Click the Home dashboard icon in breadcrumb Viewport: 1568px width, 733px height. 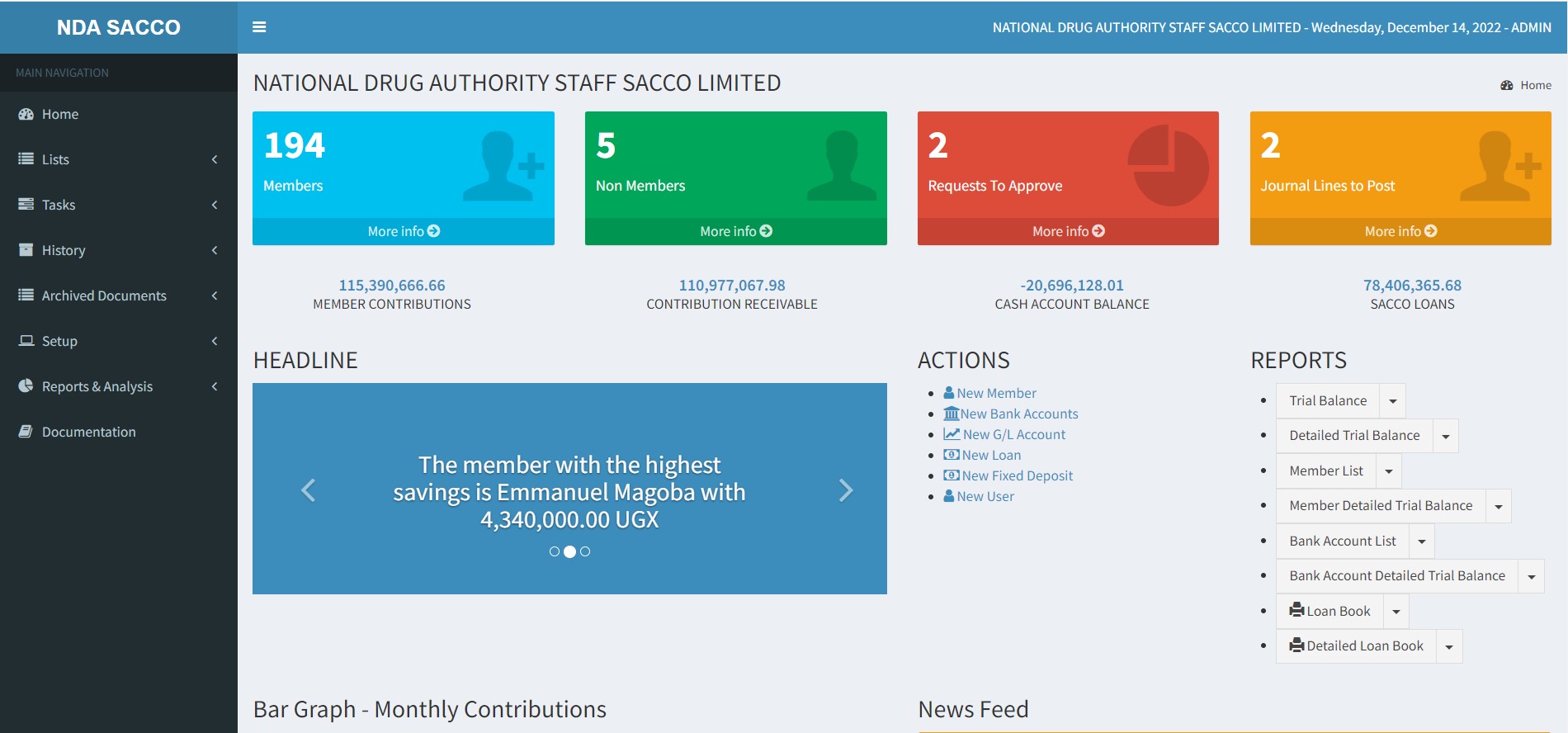point(1507,85)
